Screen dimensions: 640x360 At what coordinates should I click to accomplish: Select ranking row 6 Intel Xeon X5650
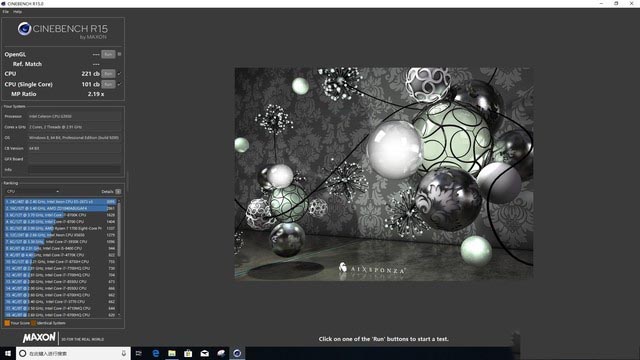60,235
